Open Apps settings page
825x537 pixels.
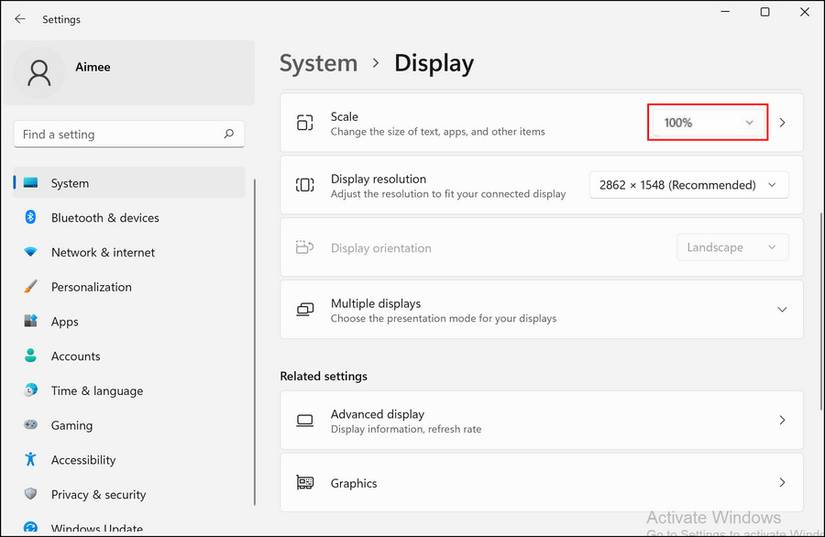[x=129, y=321]
